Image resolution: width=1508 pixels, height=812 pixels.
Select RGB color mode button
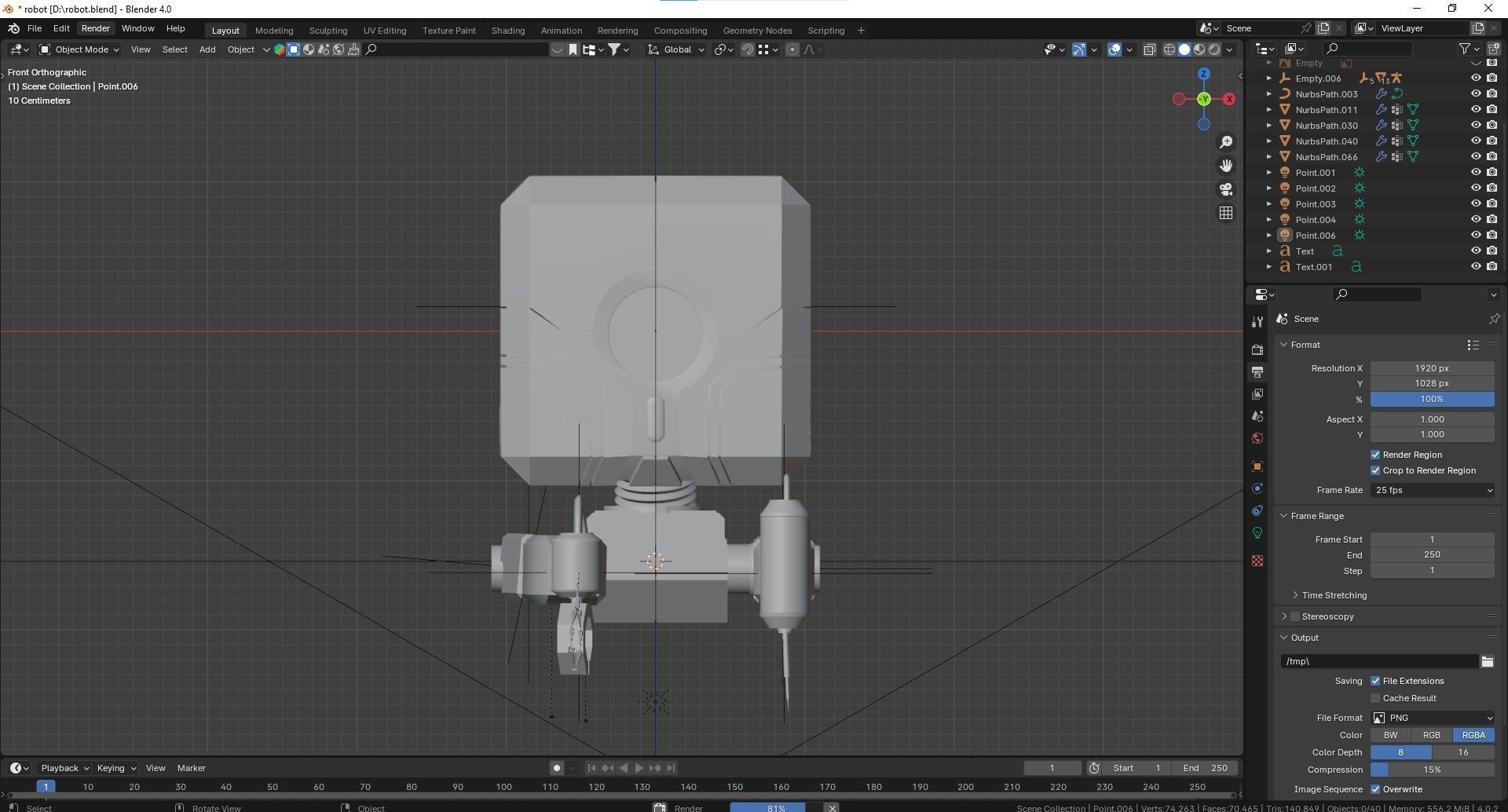pyautogui.click(x=1432, y=735)
